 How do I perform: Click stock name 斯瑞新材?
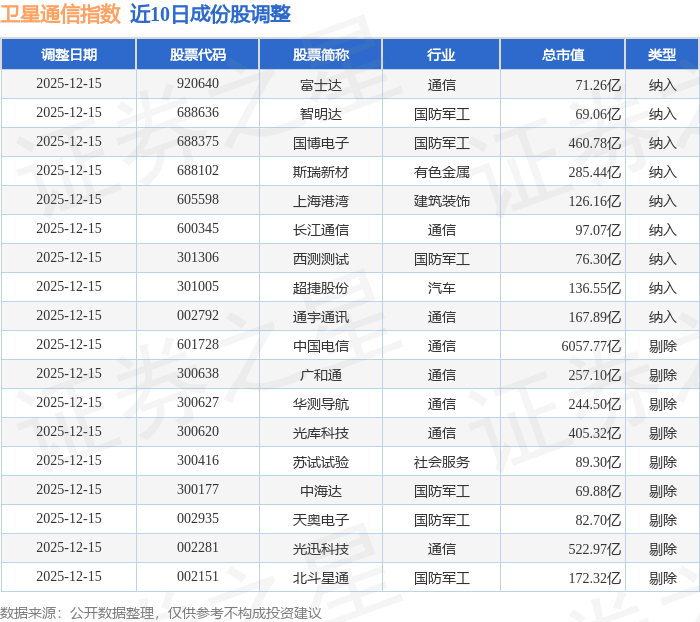click(x=321, y=172)
